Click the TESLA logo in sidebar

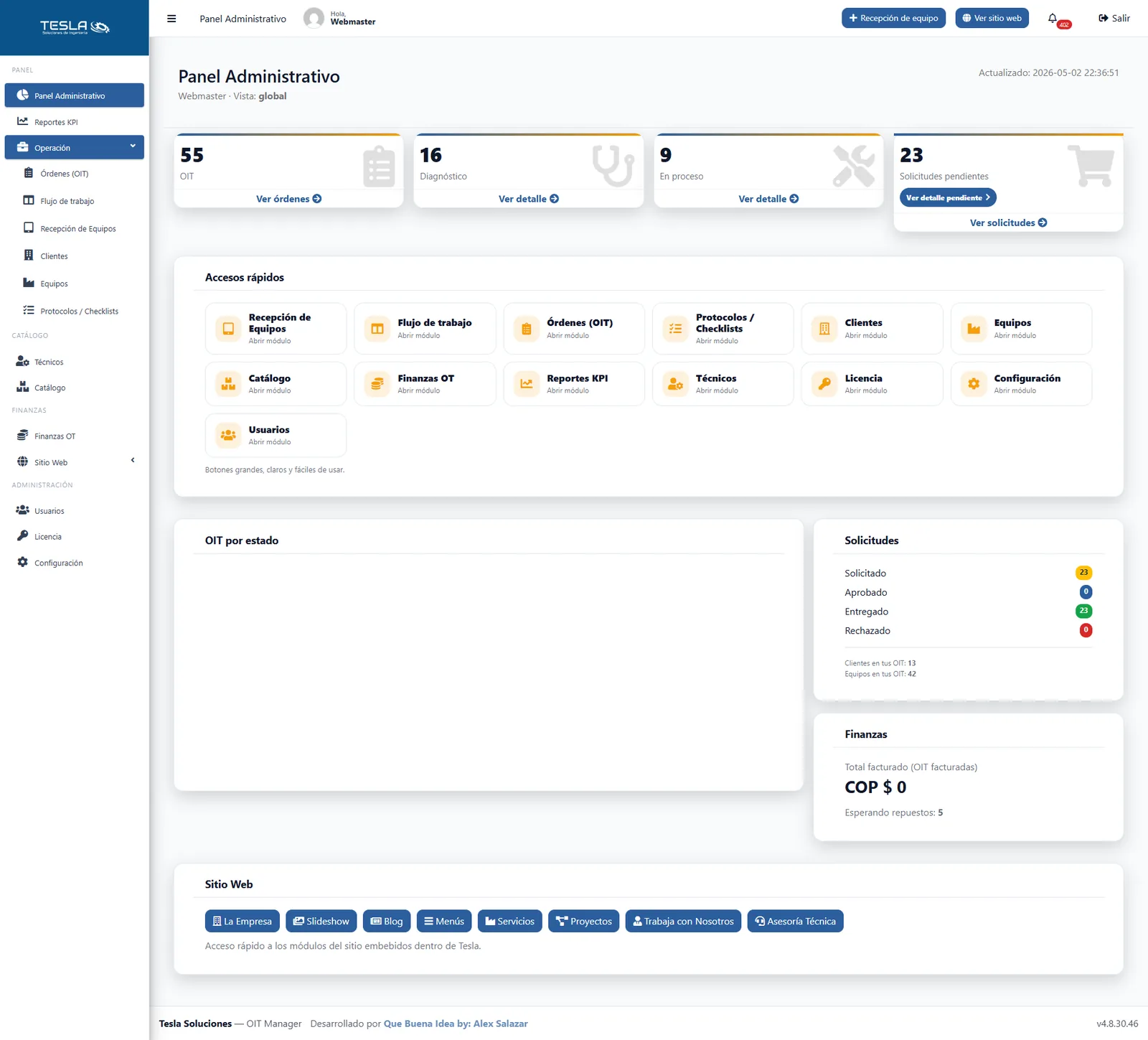coord(75,27)
